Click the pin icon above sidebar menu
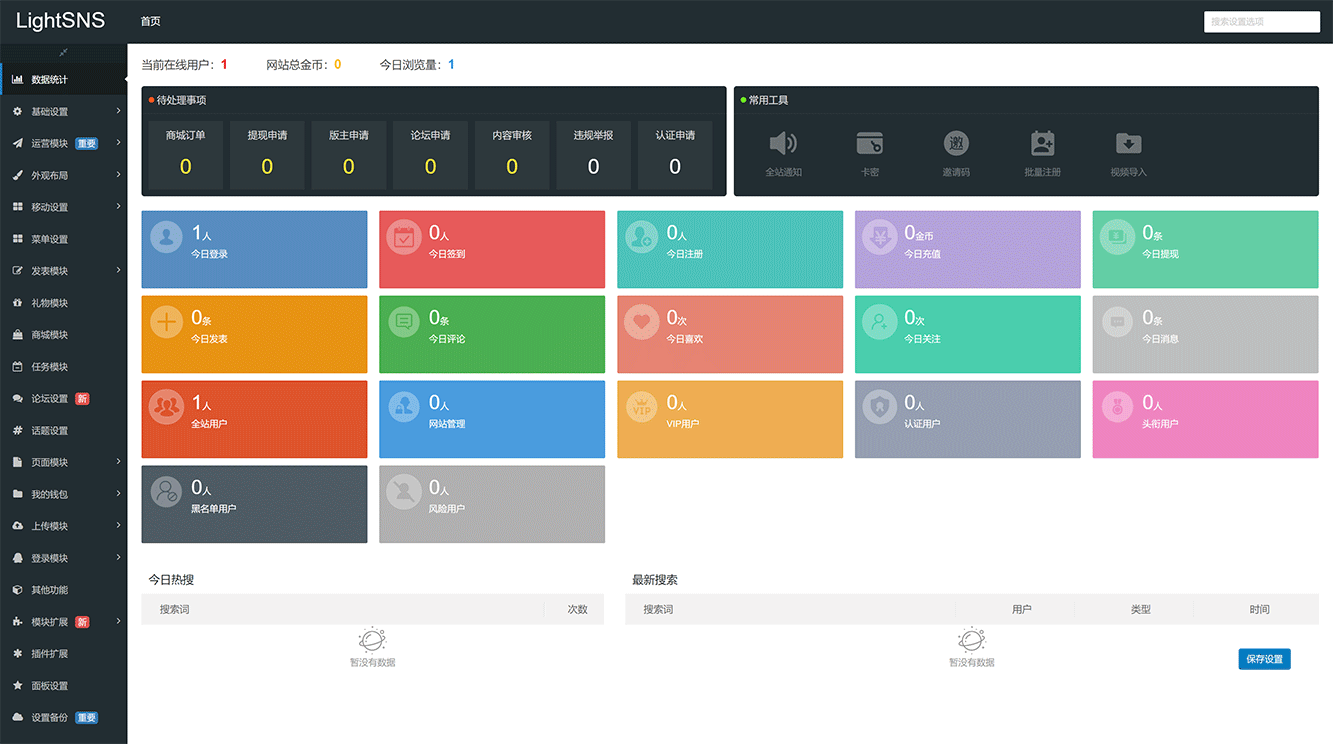Viewport: 1333px width, 744px height. point(63,52)
